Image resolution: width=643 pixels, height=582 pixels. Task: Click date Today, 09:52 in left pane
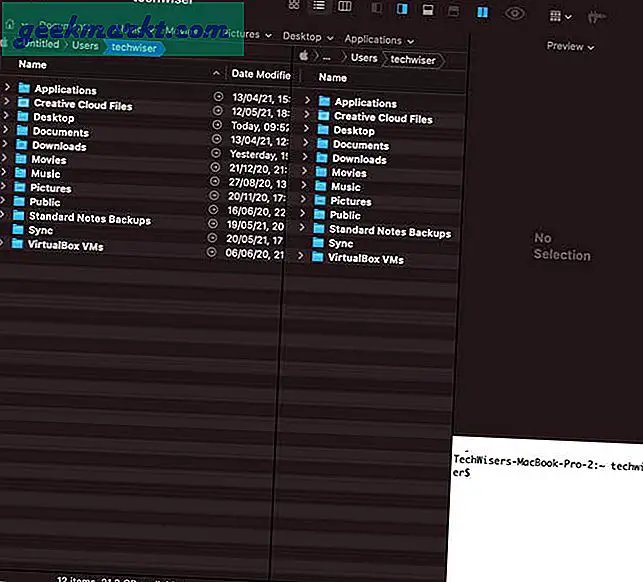pyautogui.click(x=260, y=126)
